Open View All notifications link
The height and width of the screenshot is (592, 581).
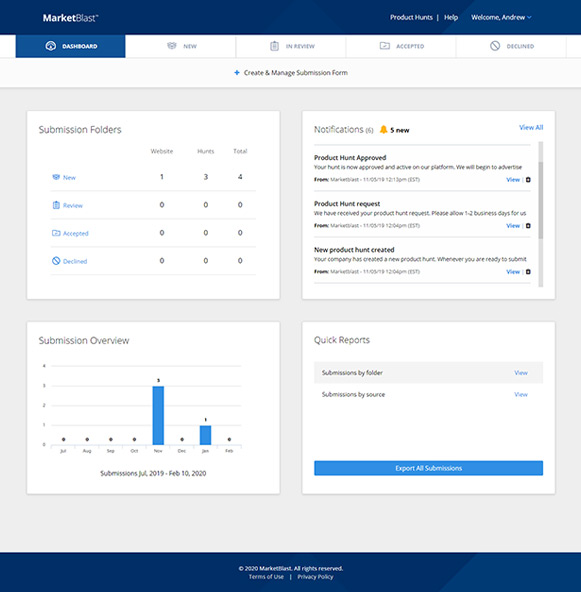coord(531,128)
